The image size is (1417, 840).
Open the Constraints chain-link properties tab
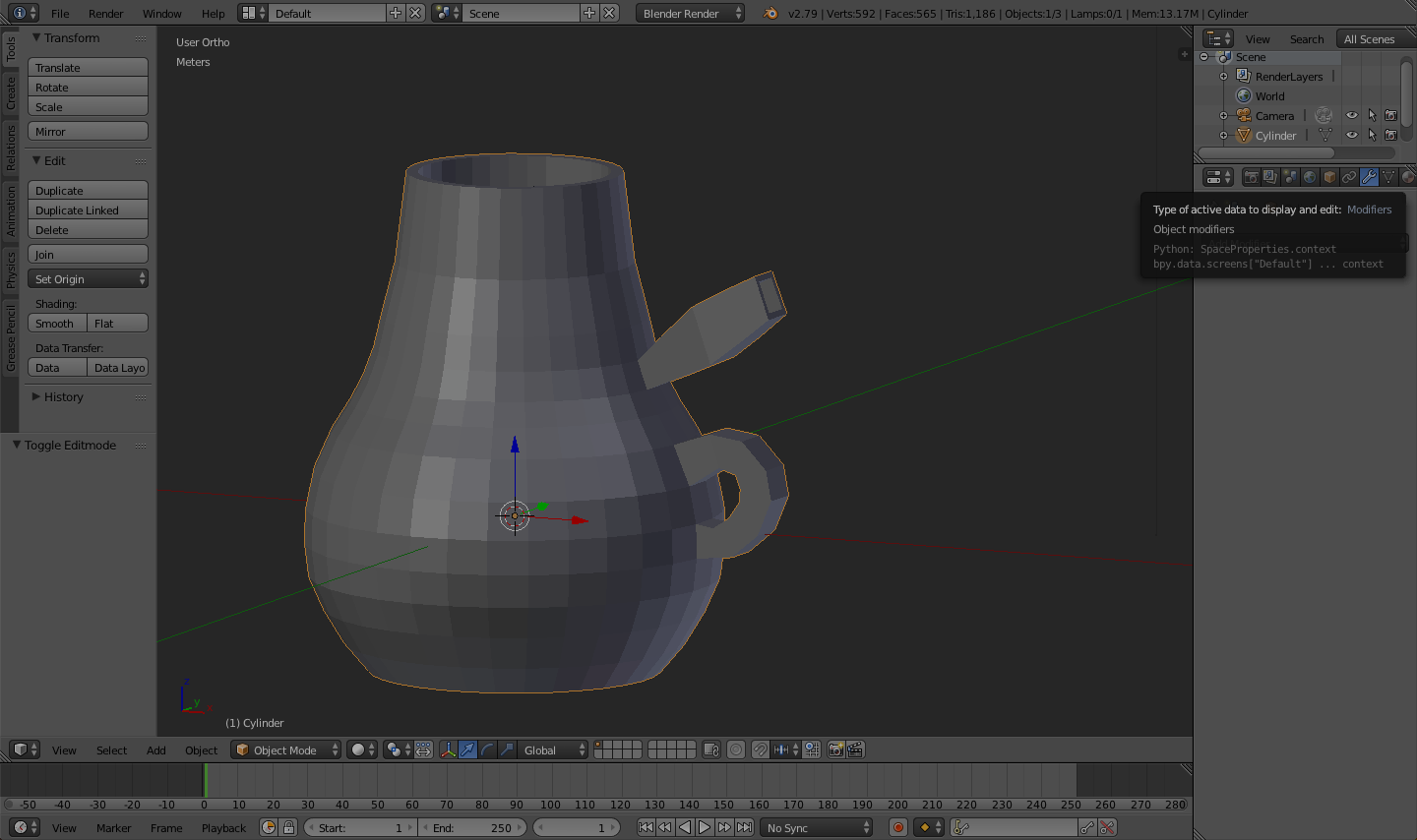pyautogui.click(x=1349, y=177)
